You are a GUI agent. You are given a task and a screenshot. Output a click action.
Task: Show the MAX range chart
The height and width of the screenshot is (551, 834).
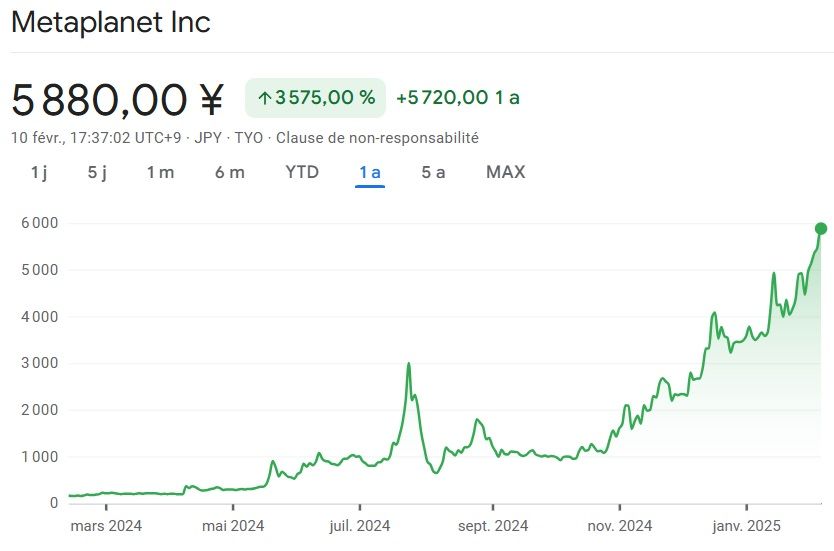pyautogui.click(x=505, y=172)
